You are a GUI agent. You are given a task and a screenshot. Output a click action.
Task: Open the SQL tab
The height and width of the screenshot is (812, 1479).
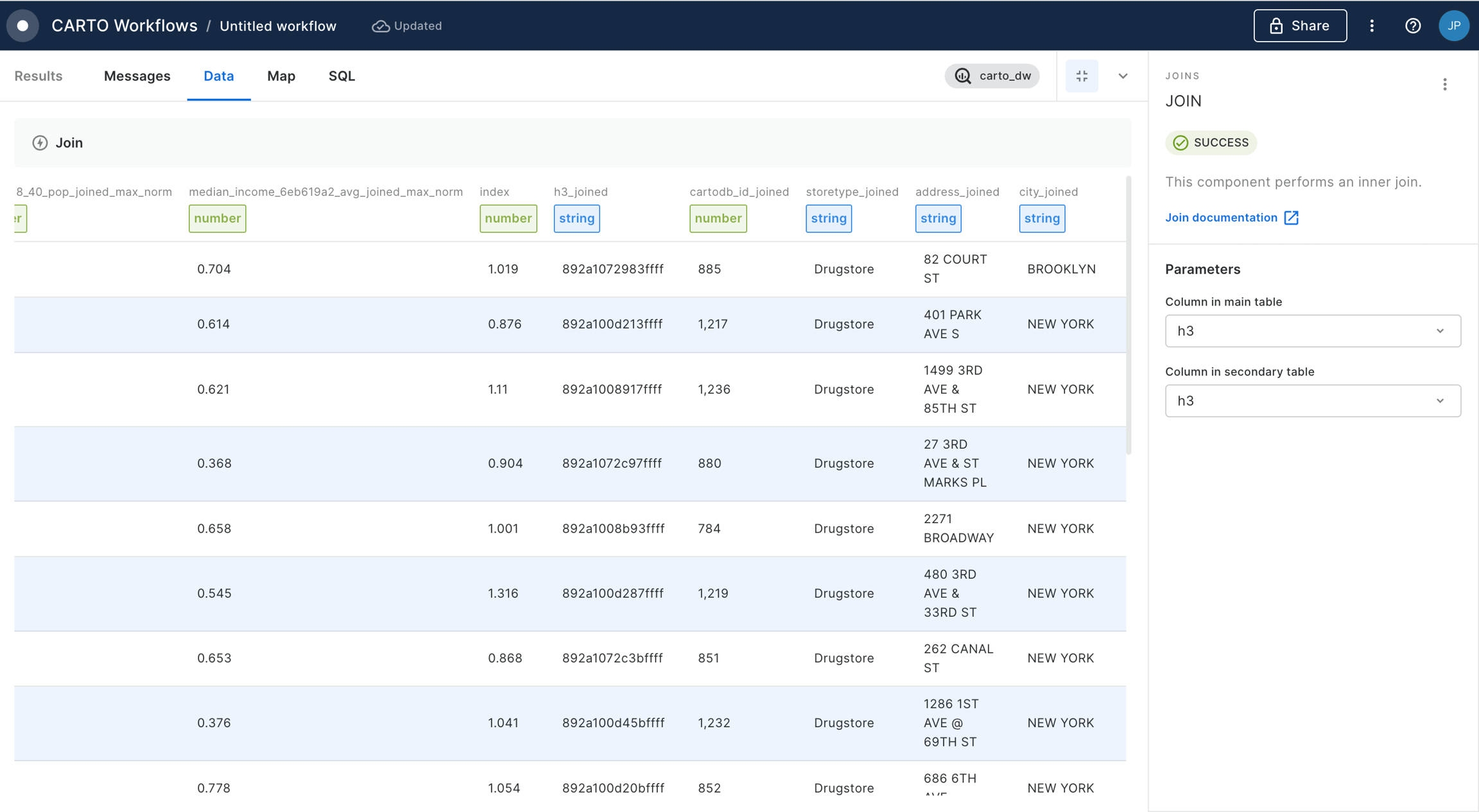tap(342, 76)
